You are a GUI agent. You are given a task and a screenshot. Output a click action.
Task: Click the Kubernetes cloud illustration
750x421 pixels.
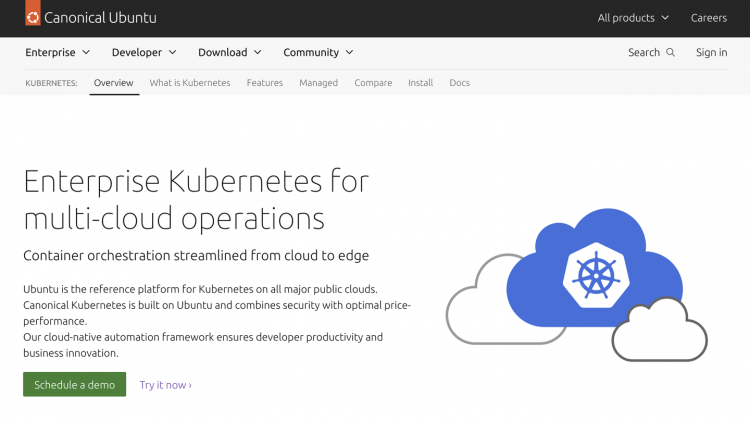[576, 284]
